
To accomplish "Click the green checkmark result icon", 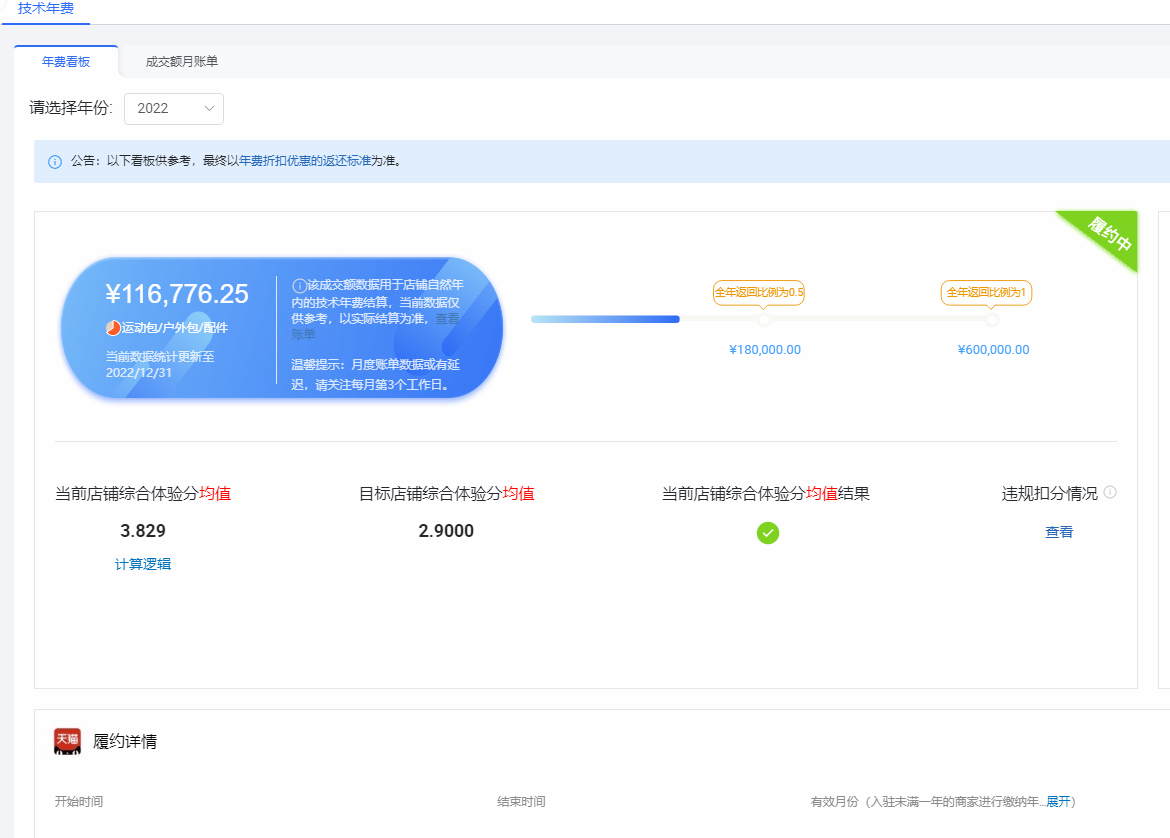I will 767,533.
